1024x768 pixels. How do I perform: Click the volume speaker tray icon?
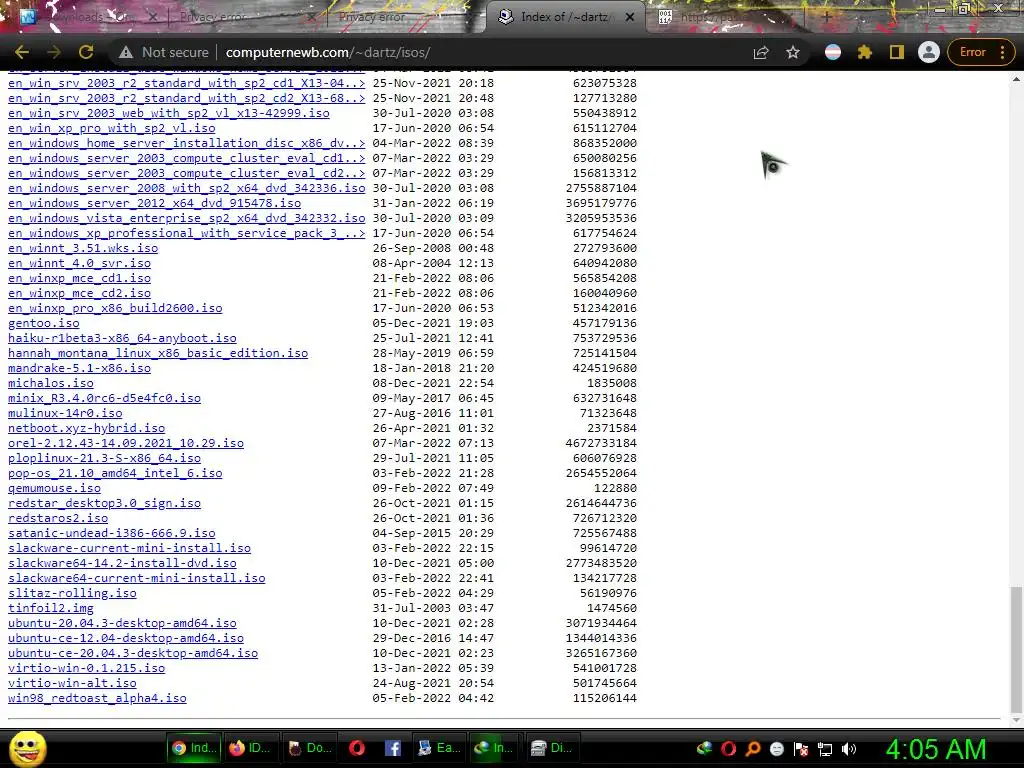click(x=849, y=749)
